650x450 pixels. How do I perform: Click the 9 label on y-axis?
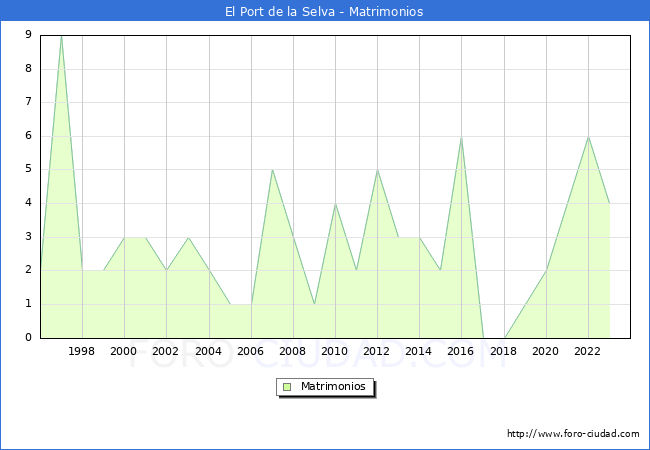(28, 35)
